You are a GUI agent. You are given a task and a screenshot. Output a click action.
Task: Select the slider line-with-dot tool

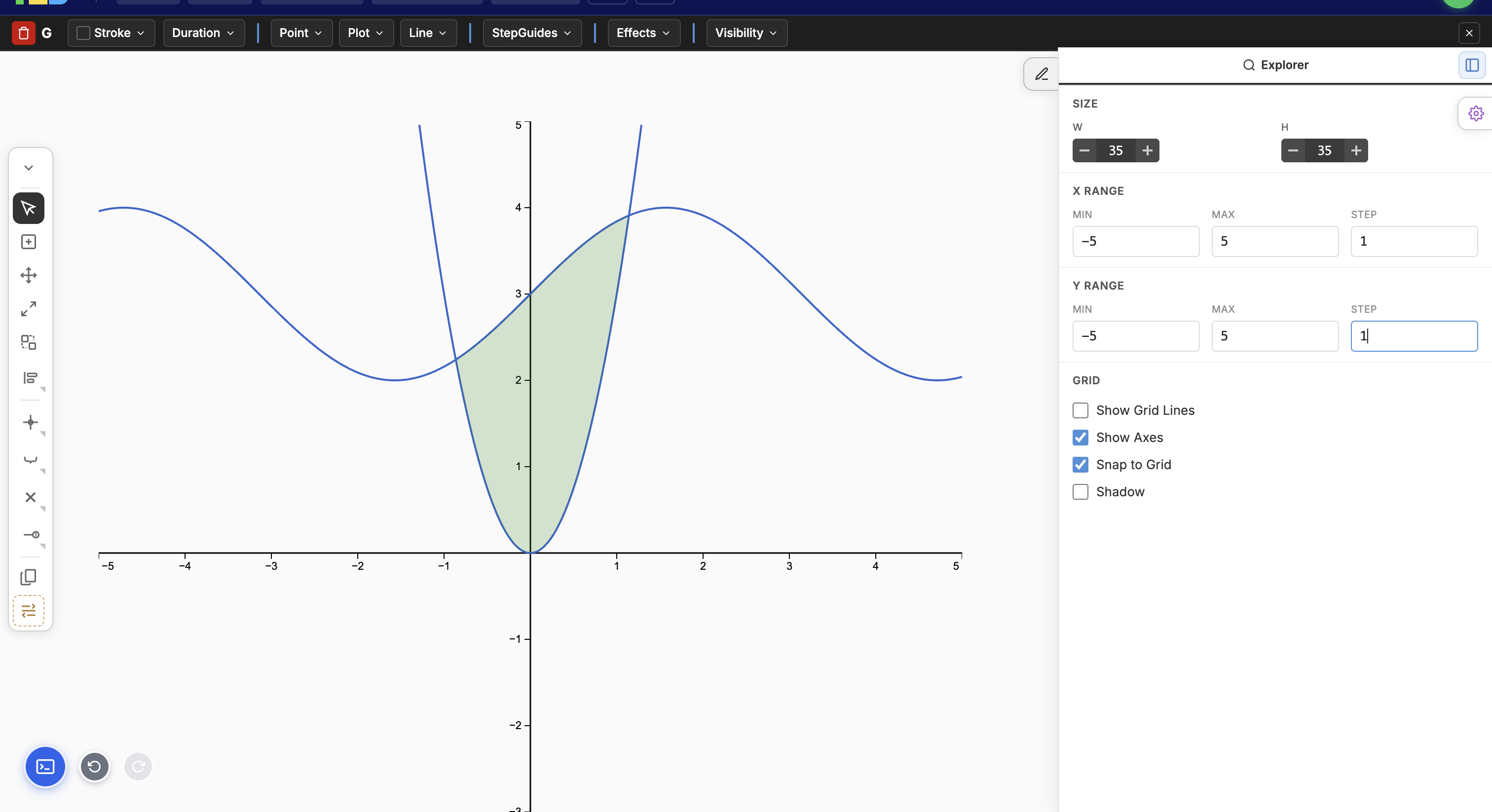(x=30, y=535)
